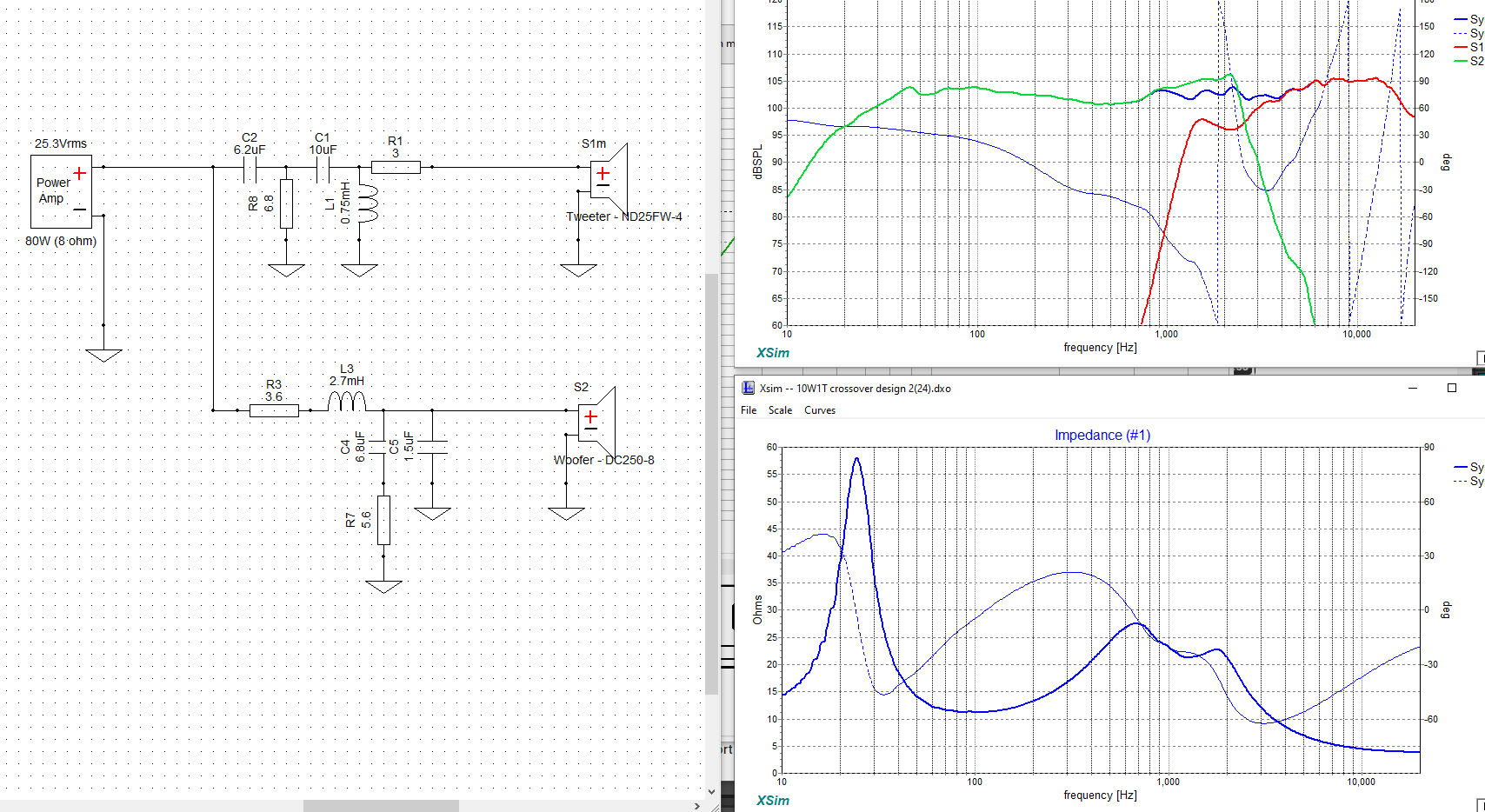This screenshot has width=1485, height=812.
Task: Click the 6.2uF value of C2
Action: point(250,150)
